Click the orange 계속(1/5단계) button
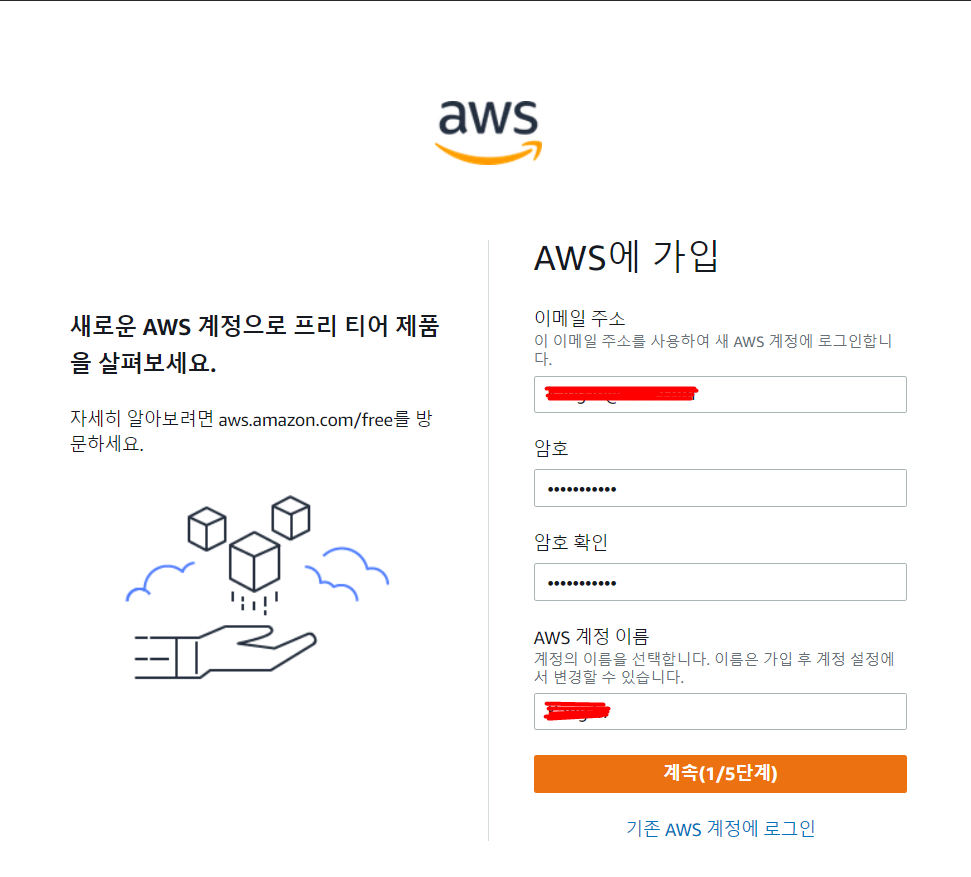The height and width of the screenshot is (877, 971). [720, 774]
